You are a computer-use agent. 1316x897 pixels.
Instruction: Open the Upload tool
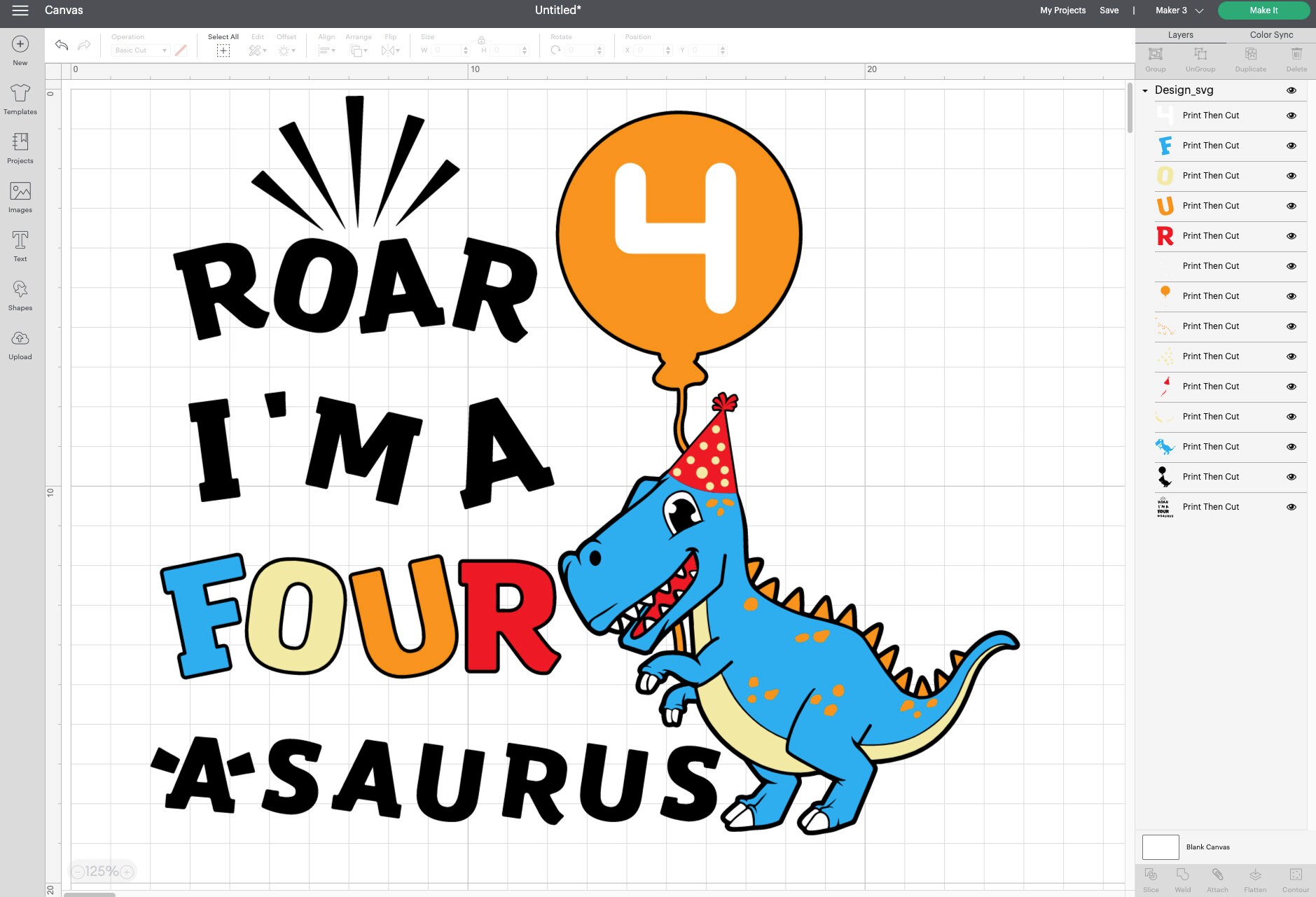coord(20,345)
